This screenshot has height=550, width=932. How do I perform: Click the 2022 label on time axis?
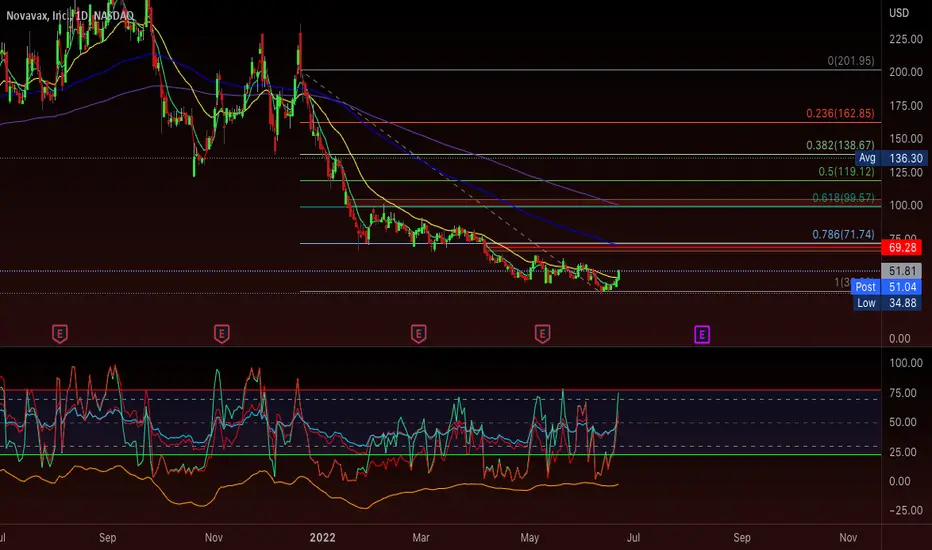[322, 538]
